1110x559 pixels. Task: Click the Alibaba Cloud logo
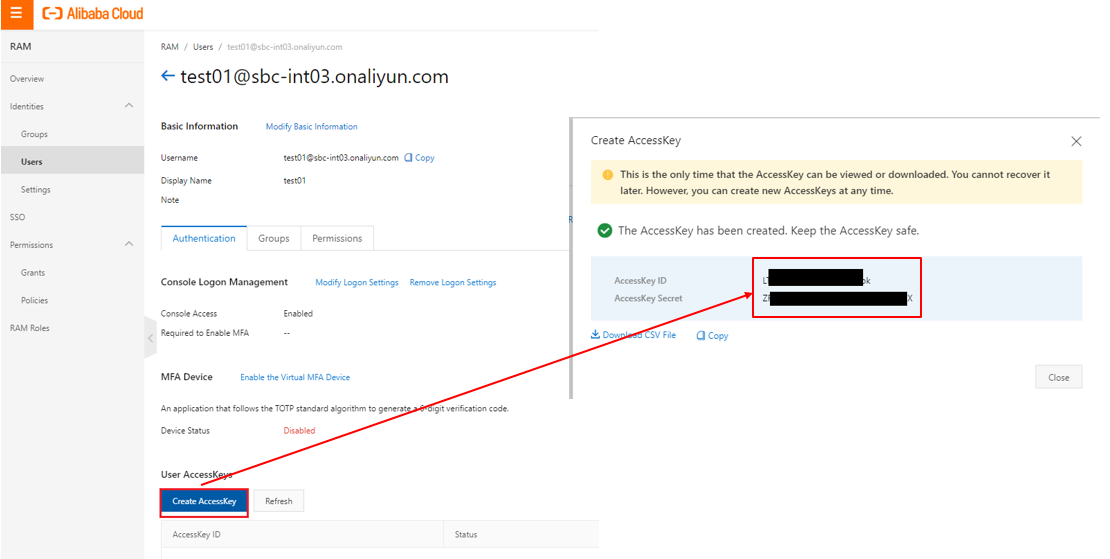tap(93, 13)
